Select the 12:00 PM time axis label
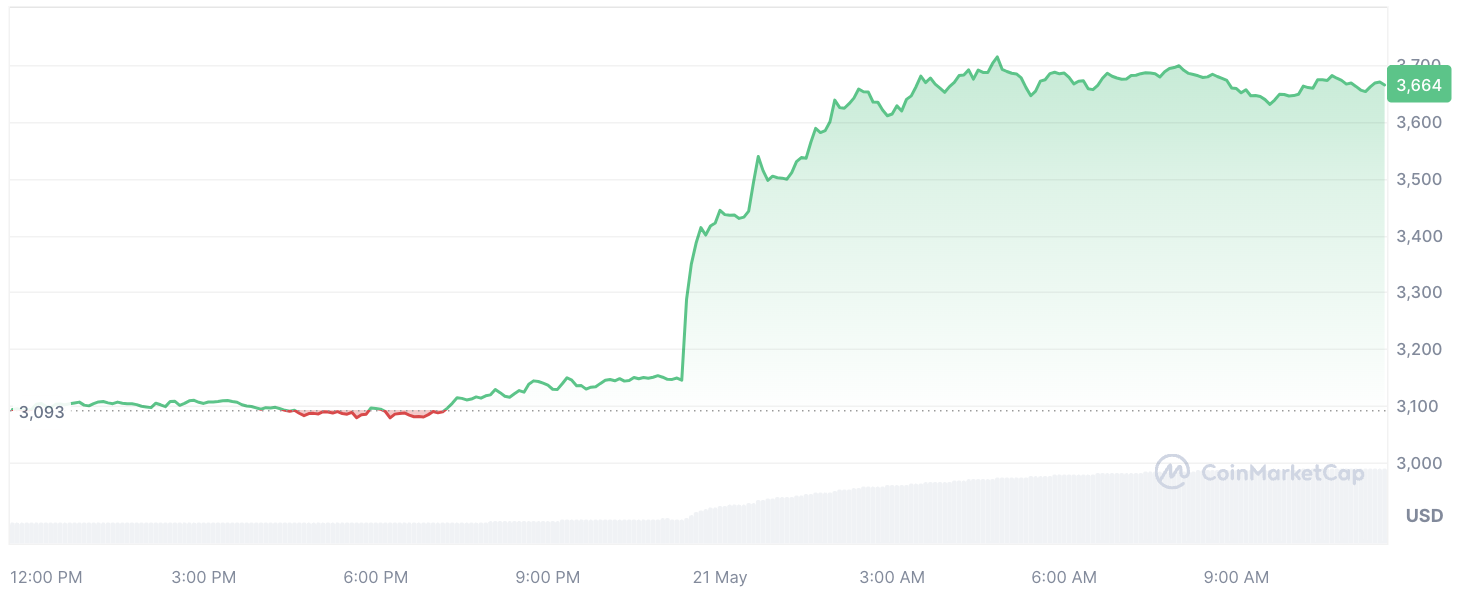 pyautogui.click(x=46, y=578)
